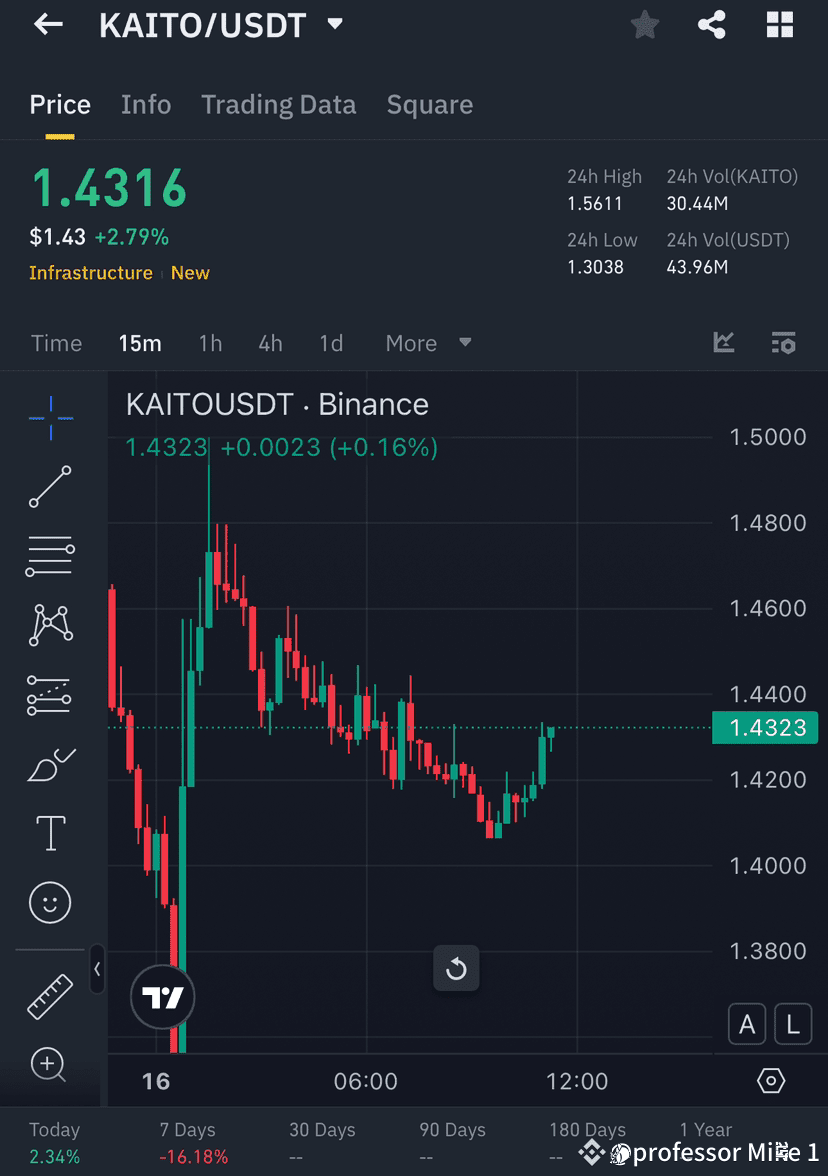Open the KAITO/USDT pair selector dropdown

click(x=334, y=24)
